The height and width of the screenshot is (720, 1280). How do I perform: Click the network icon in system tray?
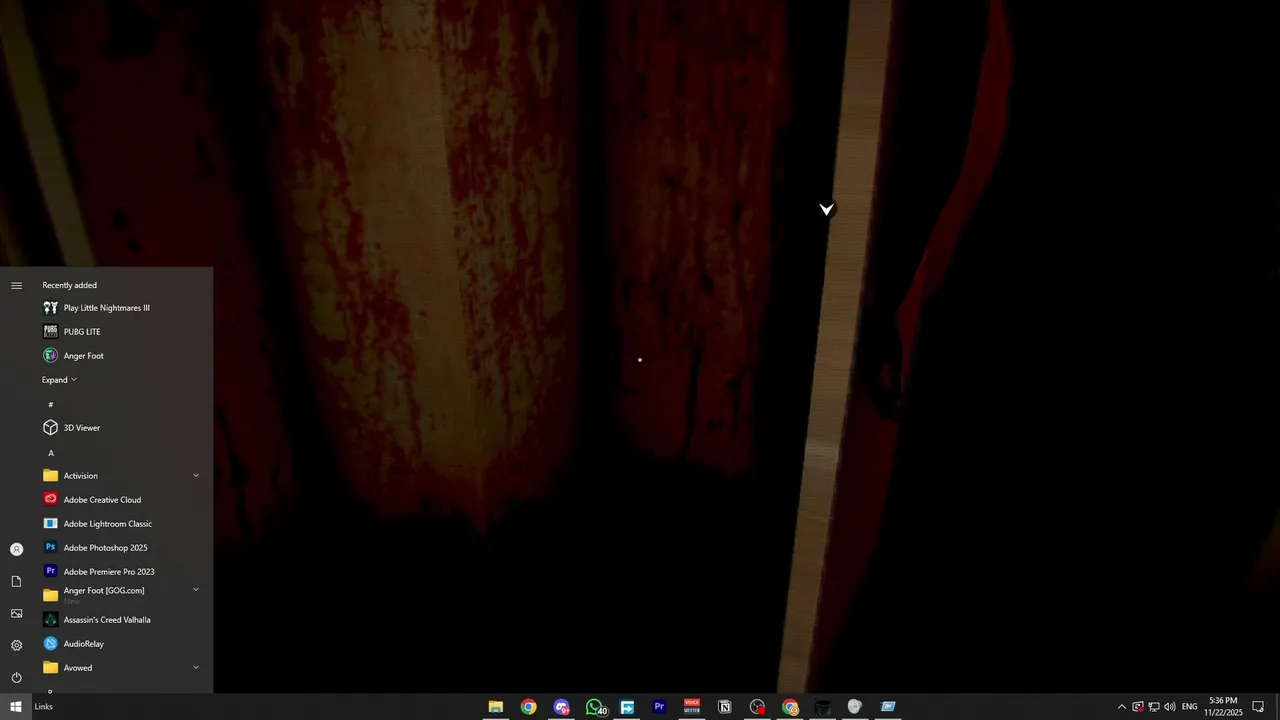[1153, 707]
